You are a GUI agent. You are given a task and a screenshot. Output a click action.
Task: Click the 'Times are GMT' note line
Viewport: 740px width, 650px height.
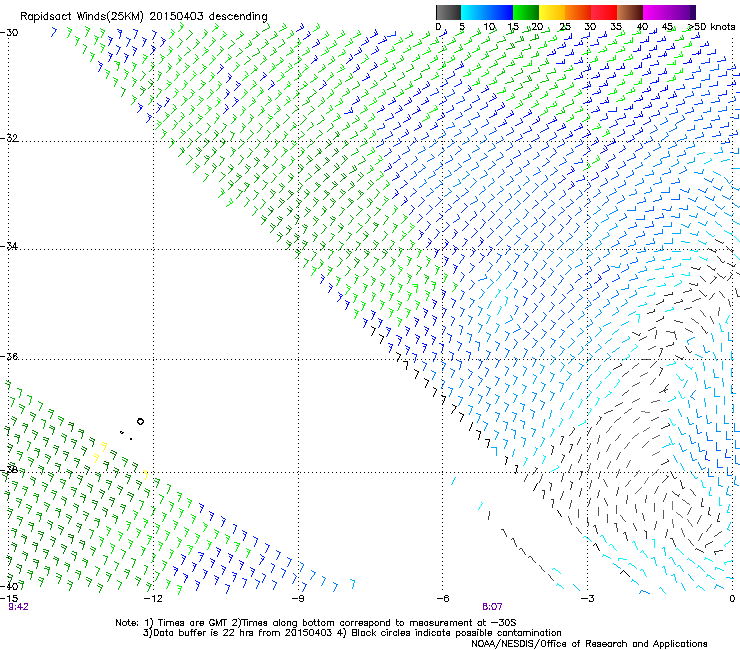[316, 623]
